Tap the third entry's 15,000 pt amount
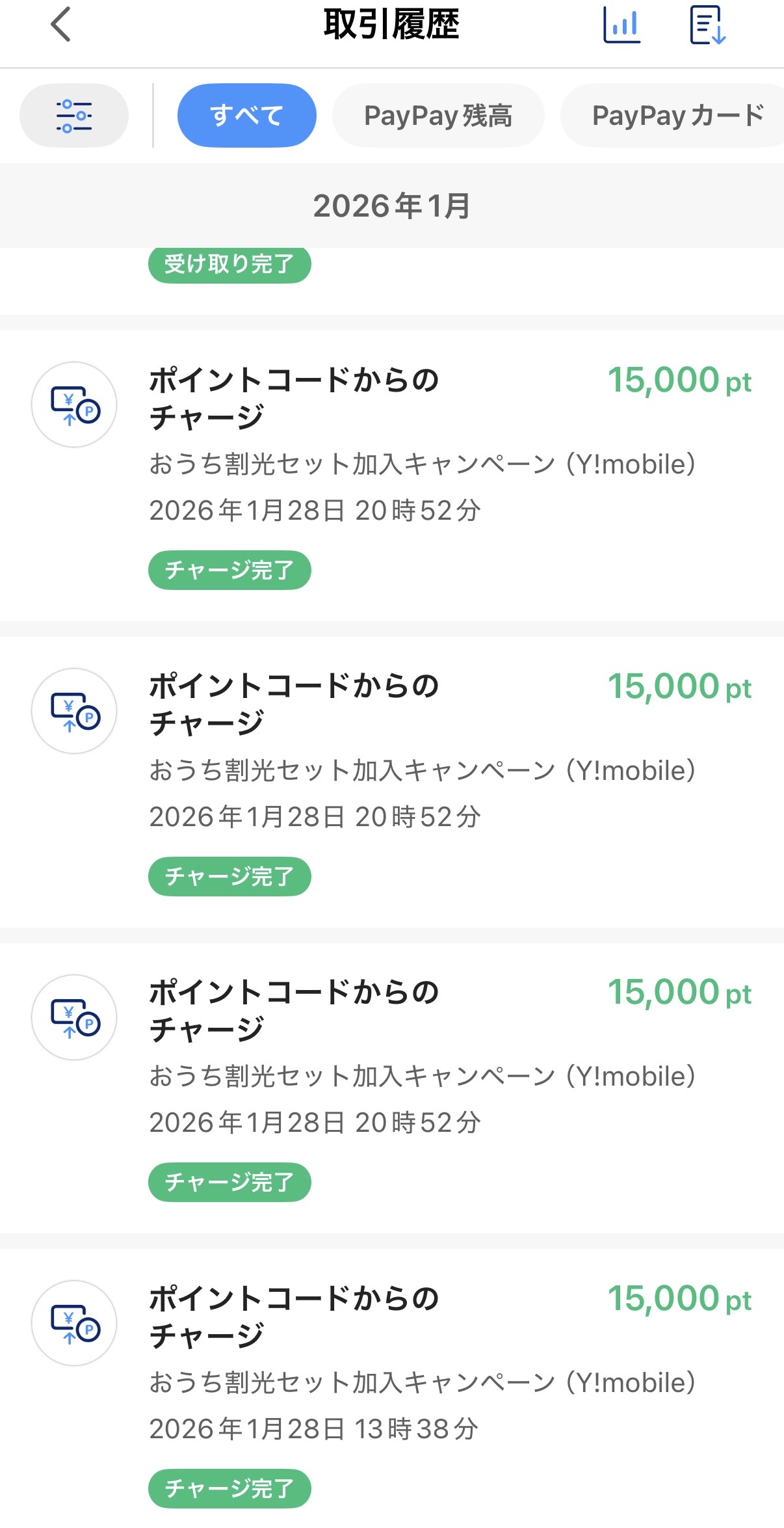This screenshot has width=784, height=1528. point(679,993)
